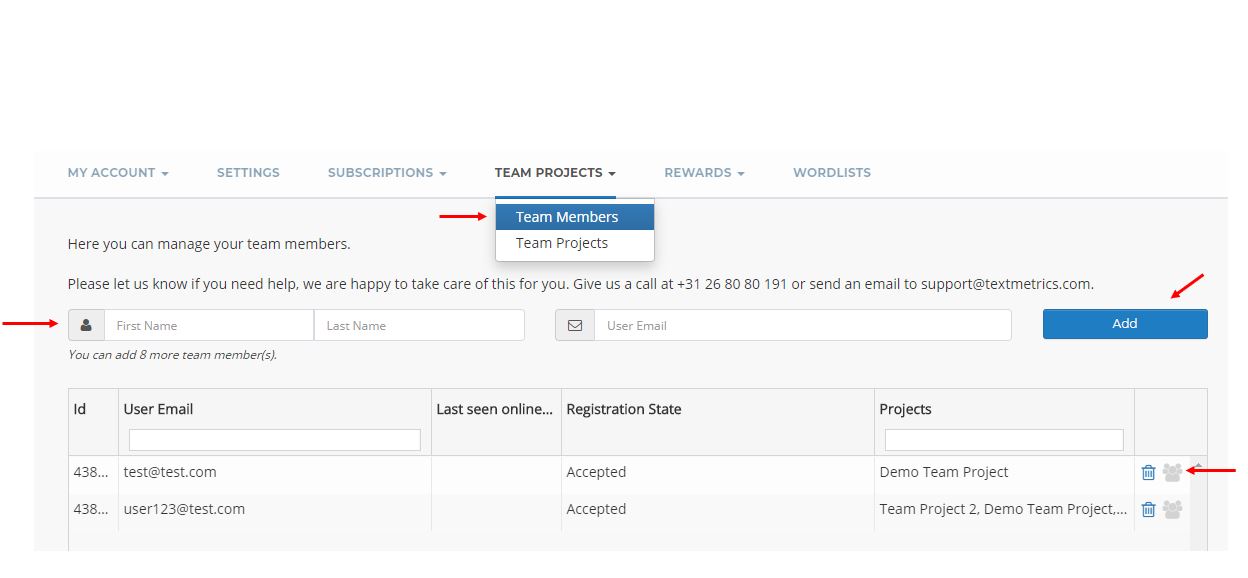Open project assignment for test@test.com

coord(1172,473)
